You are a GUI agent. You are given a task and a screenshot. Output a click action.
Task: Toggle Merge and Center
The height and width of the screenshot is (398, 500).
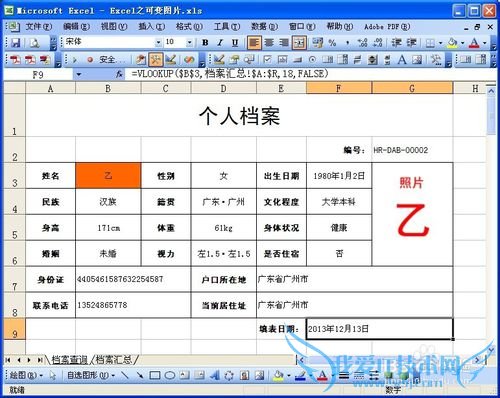tap(299, 43)
